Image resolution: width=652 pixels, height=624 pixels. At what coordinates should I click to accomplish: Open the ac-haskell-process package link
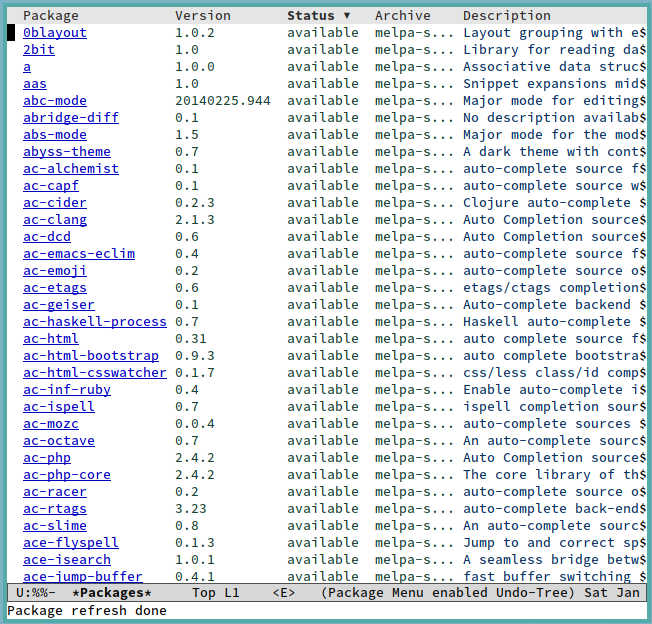pyautogui.click(x=95, y=321)
